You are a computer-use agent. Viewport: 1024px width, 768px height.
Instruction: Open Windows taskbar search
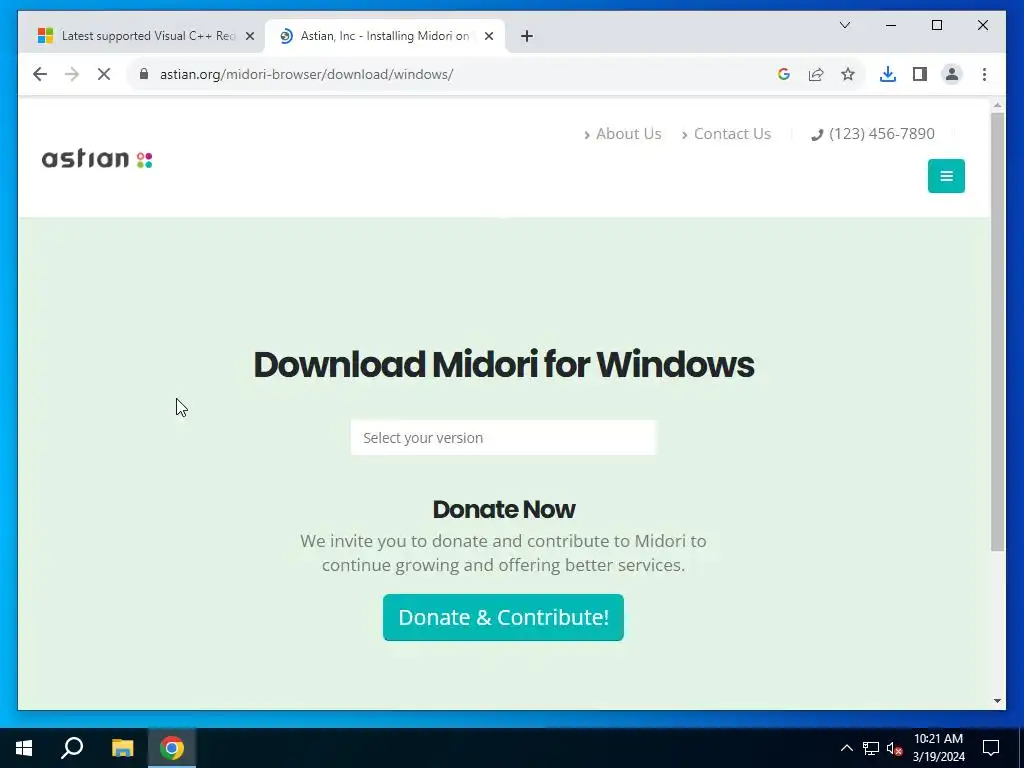pyautogui.click(x=72, y=748)
